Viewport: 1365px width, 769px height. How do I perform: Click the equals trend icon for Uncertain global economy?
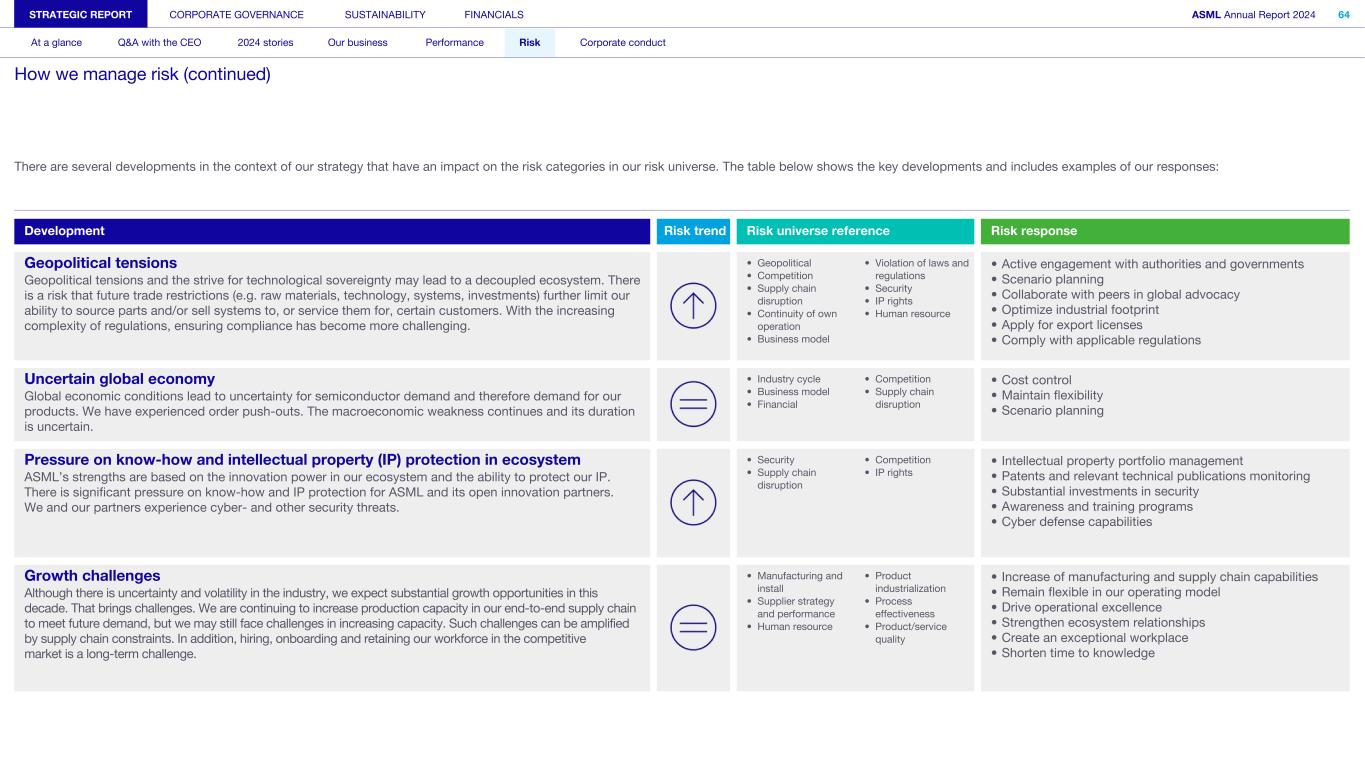693,405
